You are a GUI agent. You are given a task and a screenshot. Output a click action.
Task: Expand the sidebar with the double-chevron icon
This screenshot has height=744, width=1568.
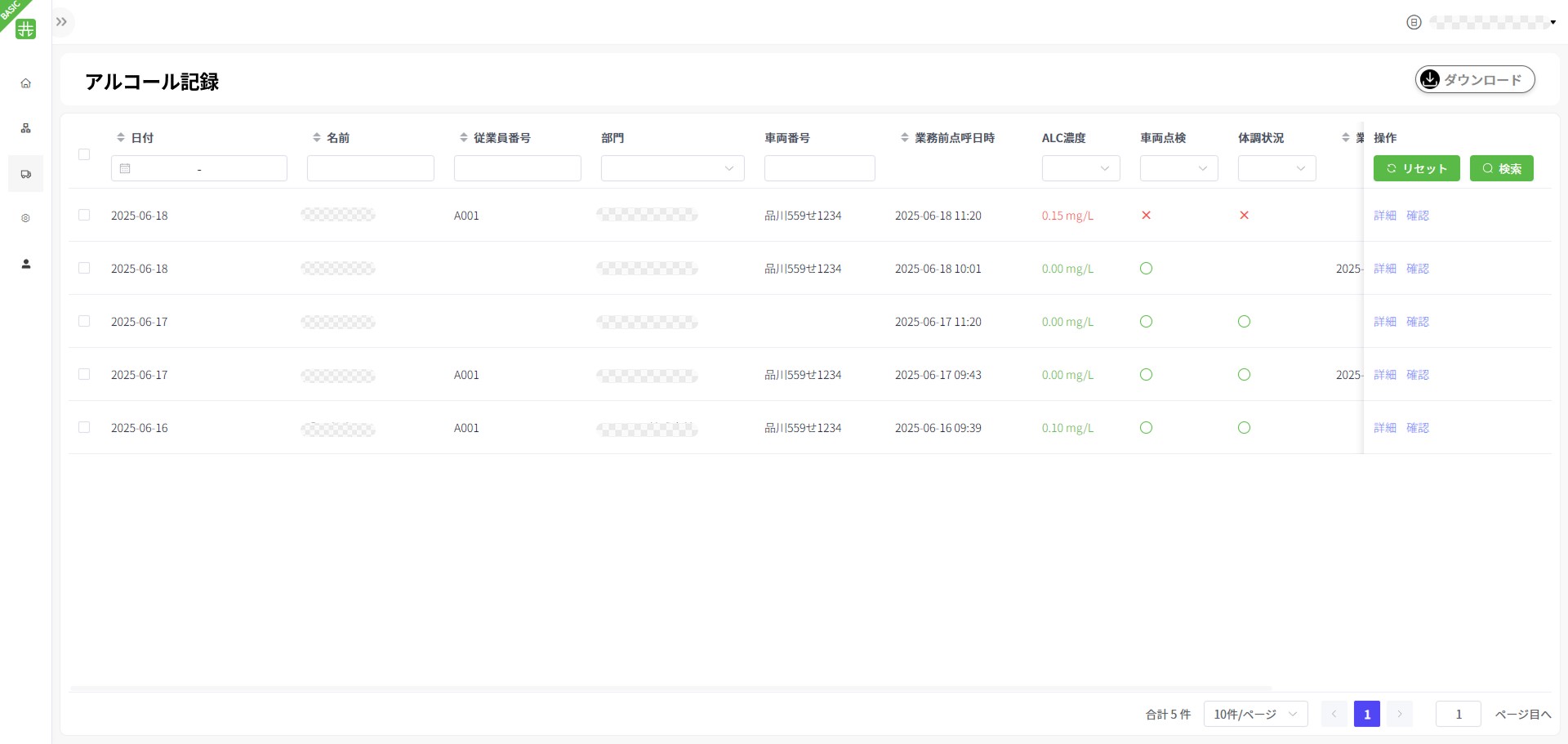[x=62, y=22]
